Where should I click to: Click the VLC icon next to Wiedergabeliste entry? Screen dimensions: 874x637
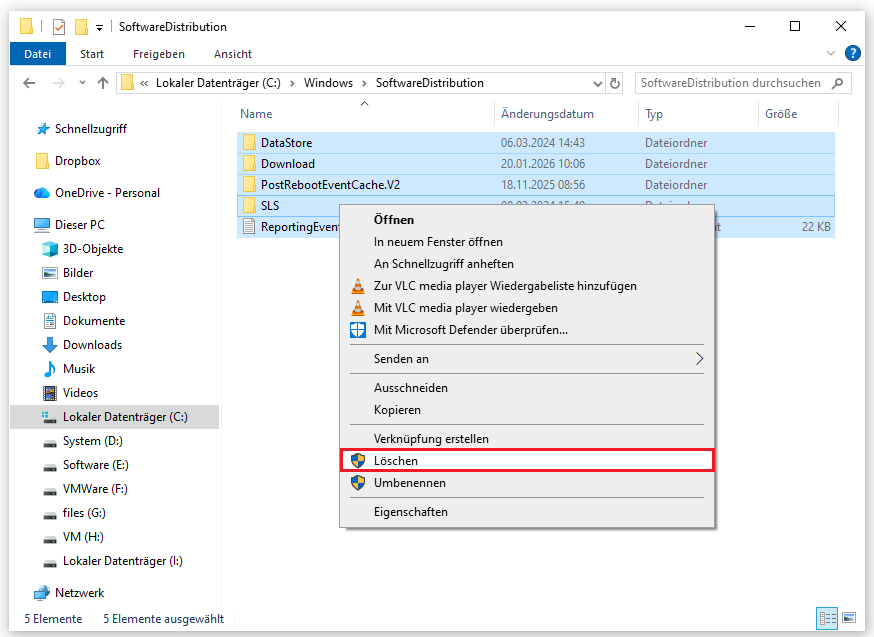pyautogui.click(x=358, y=285)
